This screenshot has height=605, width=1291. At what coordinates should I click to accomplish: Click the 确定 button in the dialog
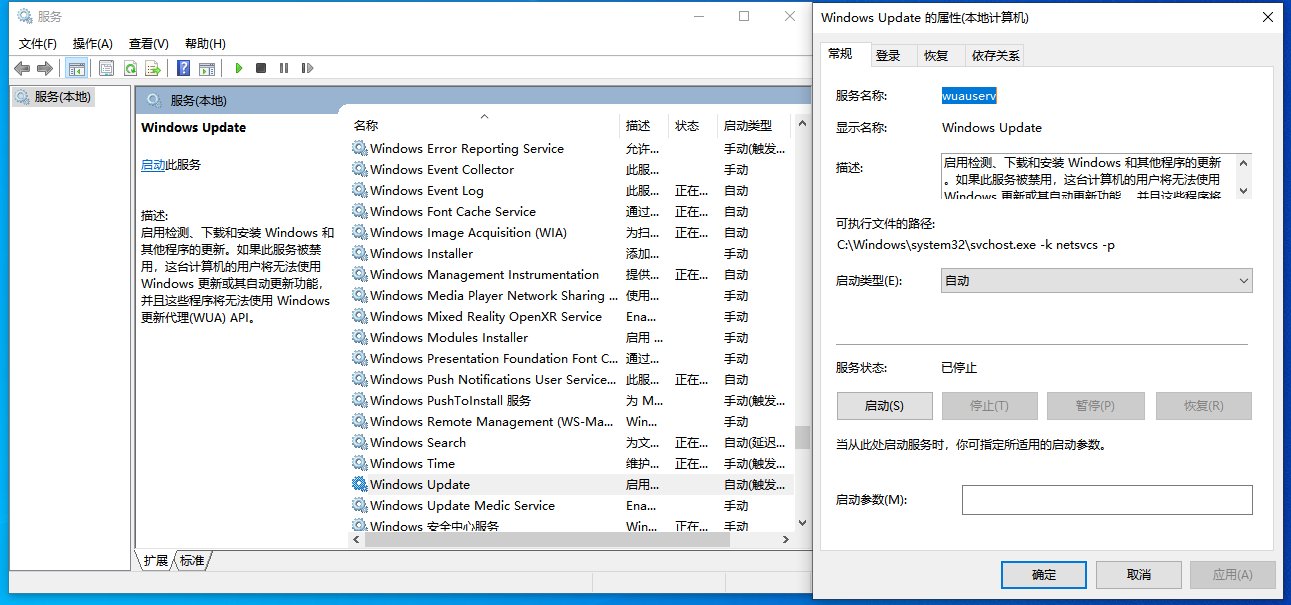(x=1043, y=574)
